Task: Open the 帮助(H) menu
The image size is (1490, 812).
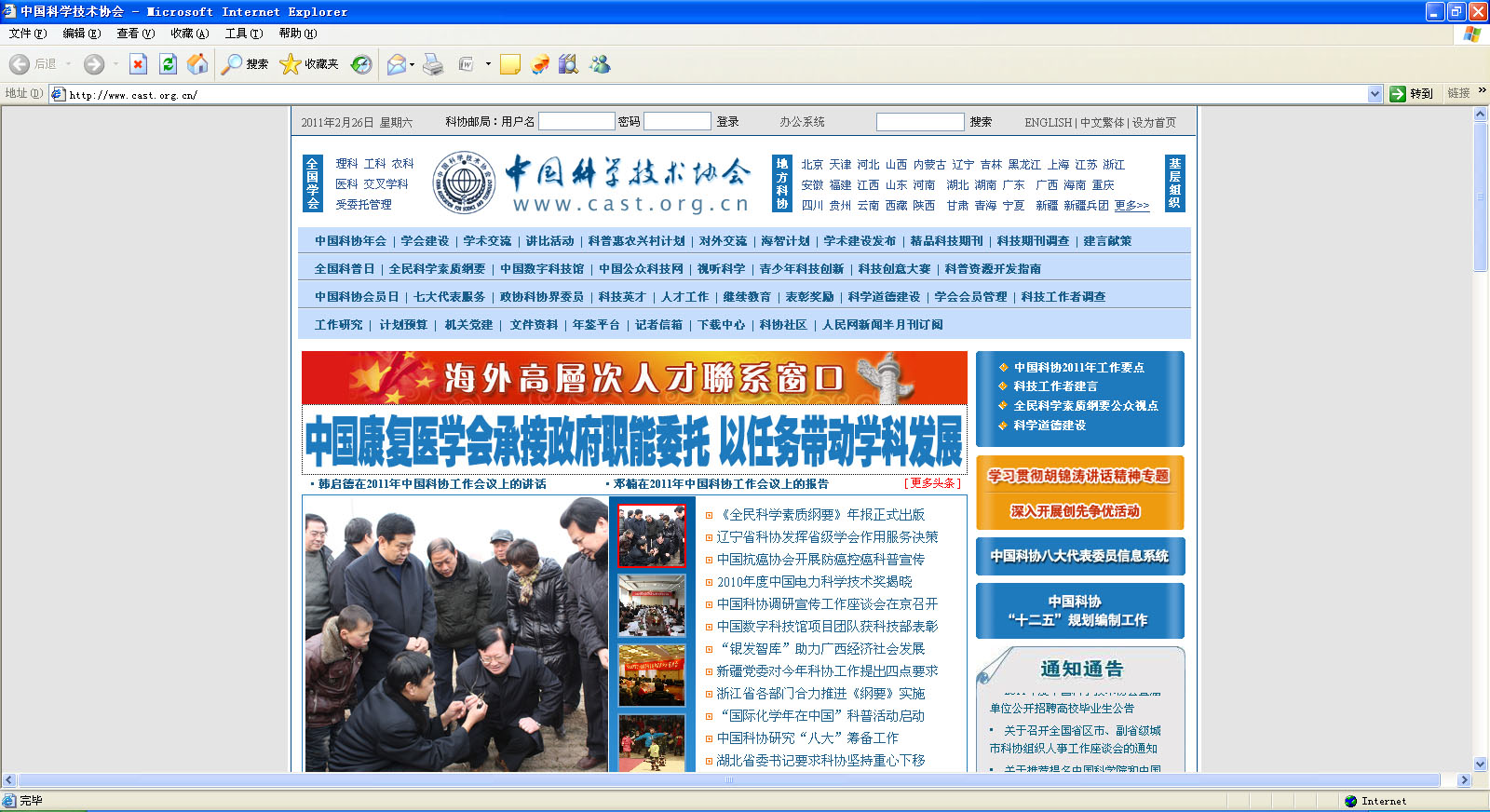Action: tap(298, 34)
